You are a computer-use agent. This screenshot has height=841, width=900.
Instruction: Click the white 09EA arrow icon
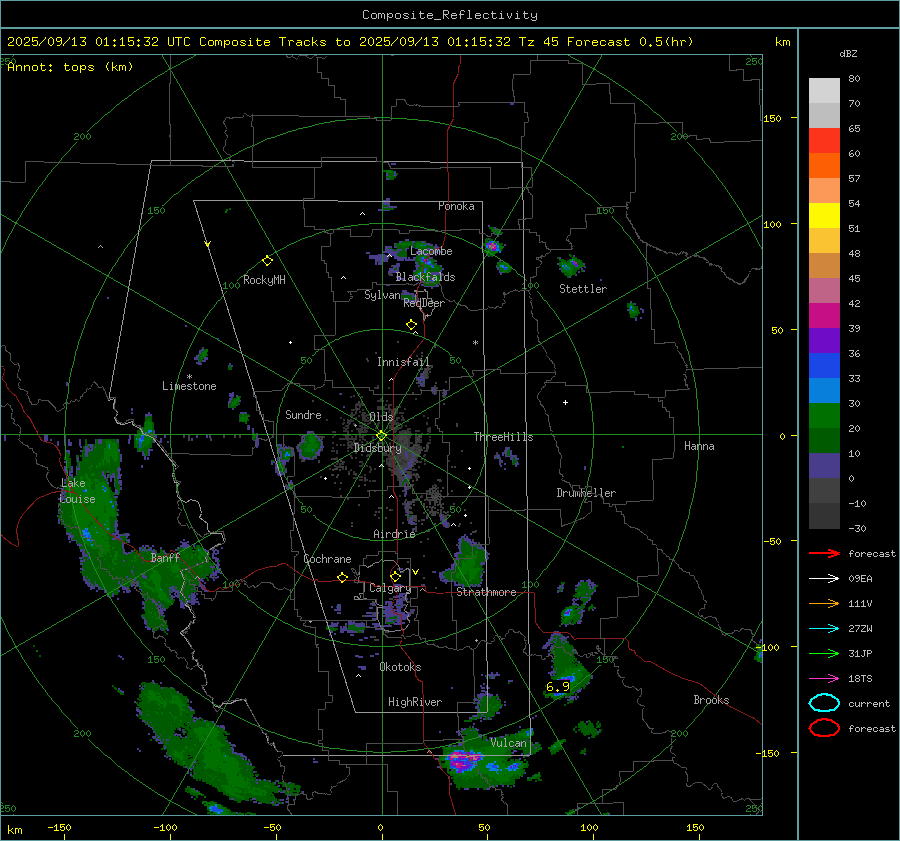[x=824, y=579]
